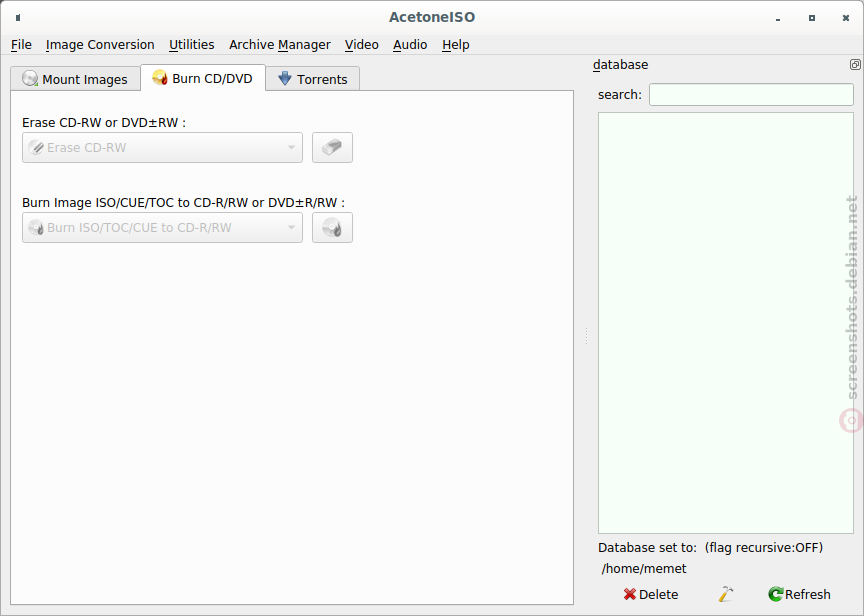Click the 'Erase CD-RW or DVD±RW :' label
Image resolution: width=864 pixels, height=616 pixels.
[104, 123]
